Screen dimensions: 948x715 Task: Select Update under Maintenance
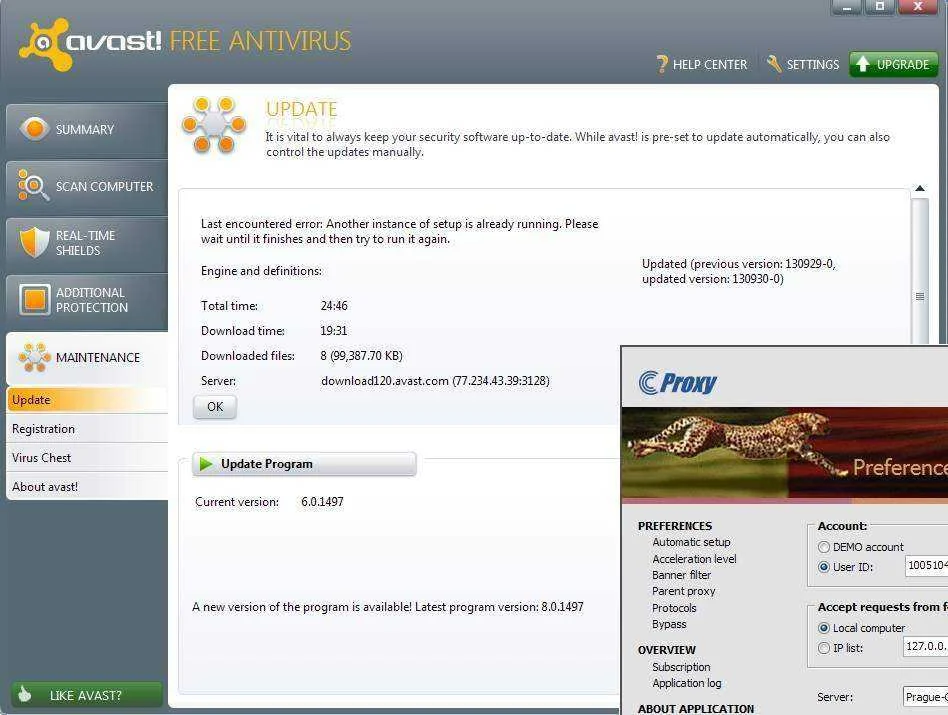(86, 400)
